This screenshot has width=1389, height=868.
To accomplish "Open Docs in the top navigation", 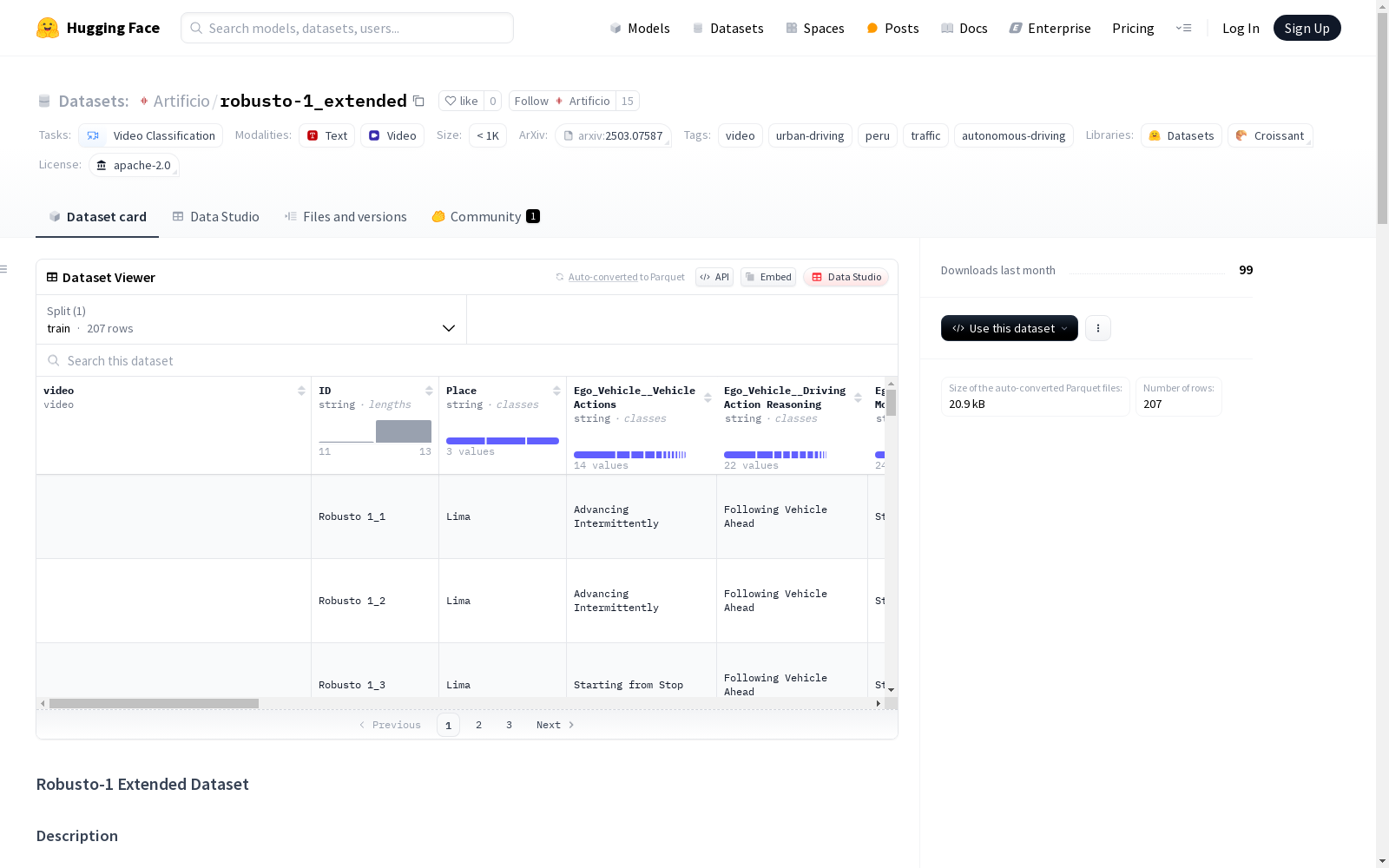I will (964, 28).
